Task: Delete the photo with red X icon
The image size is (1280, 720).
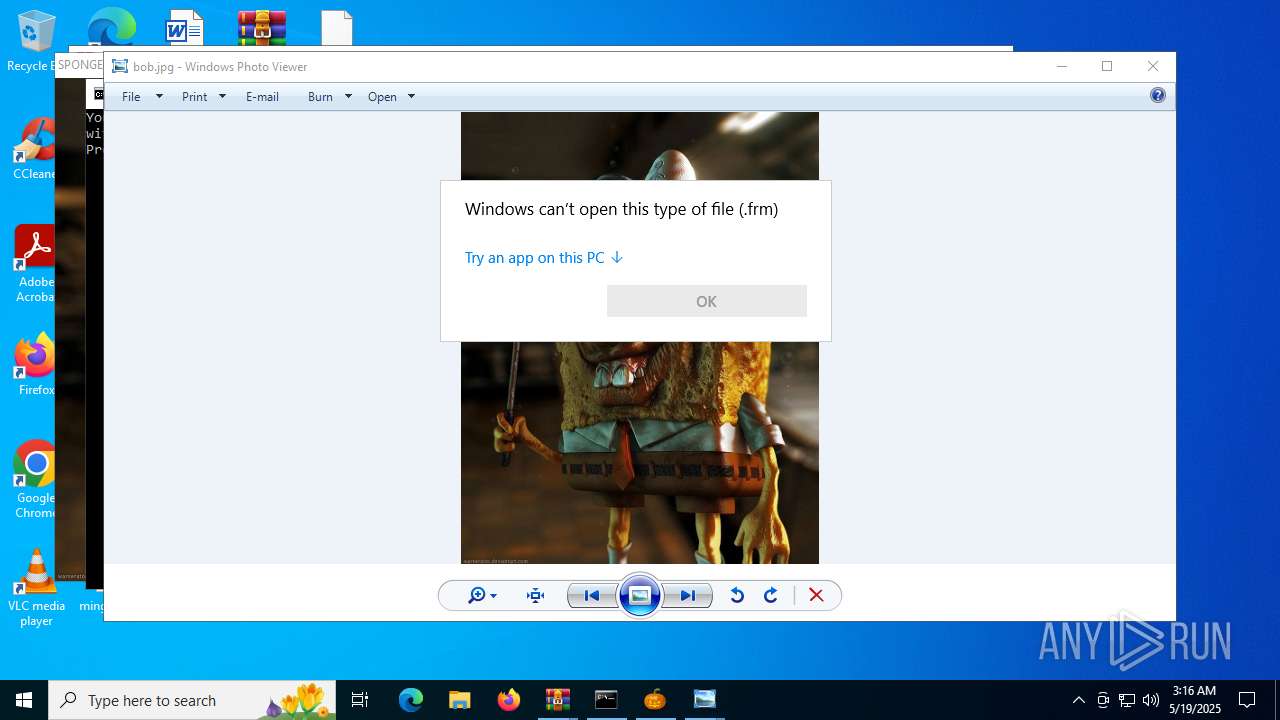Action: [816, 596]
